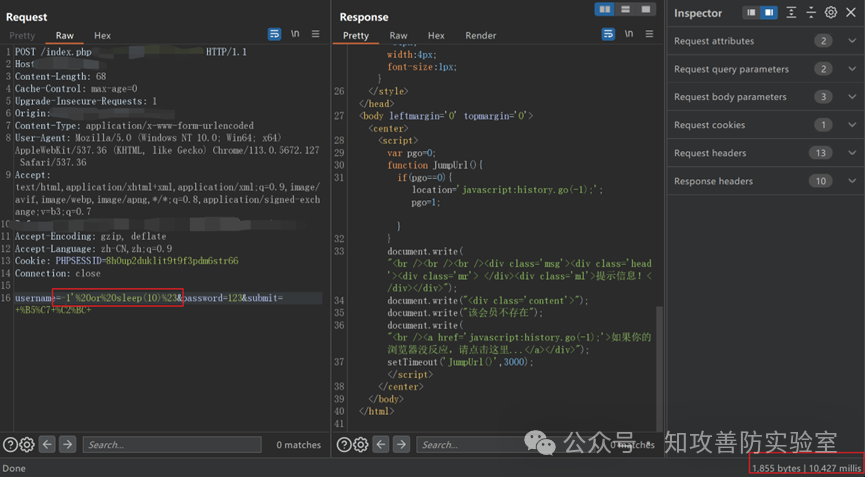865x477 pixels.
Task: Click Inspector collapse all sections icon
Action: tap(810, 13)
